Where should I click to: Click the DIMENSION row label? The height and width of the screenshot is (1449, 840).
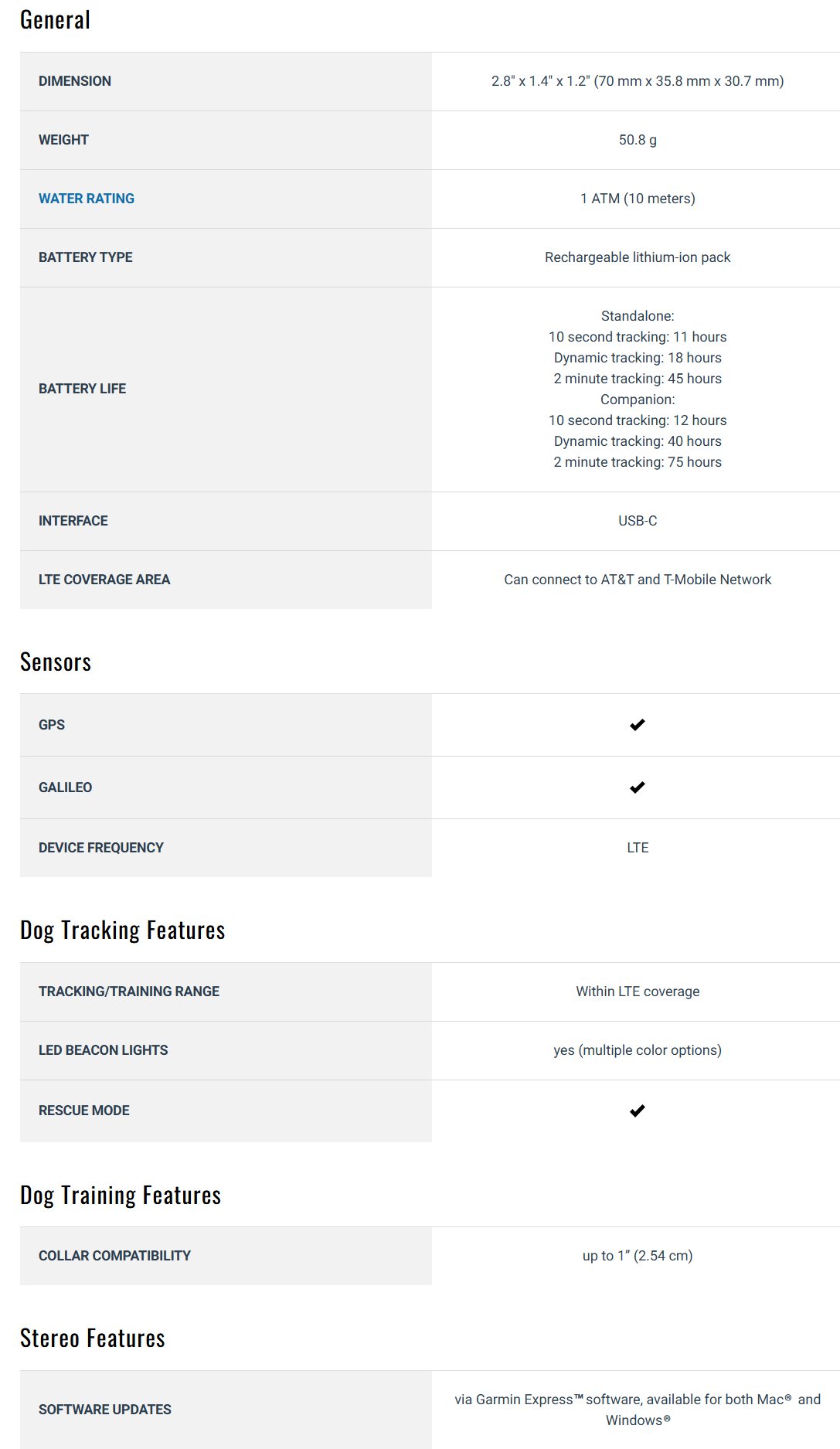tap(75, 81)
